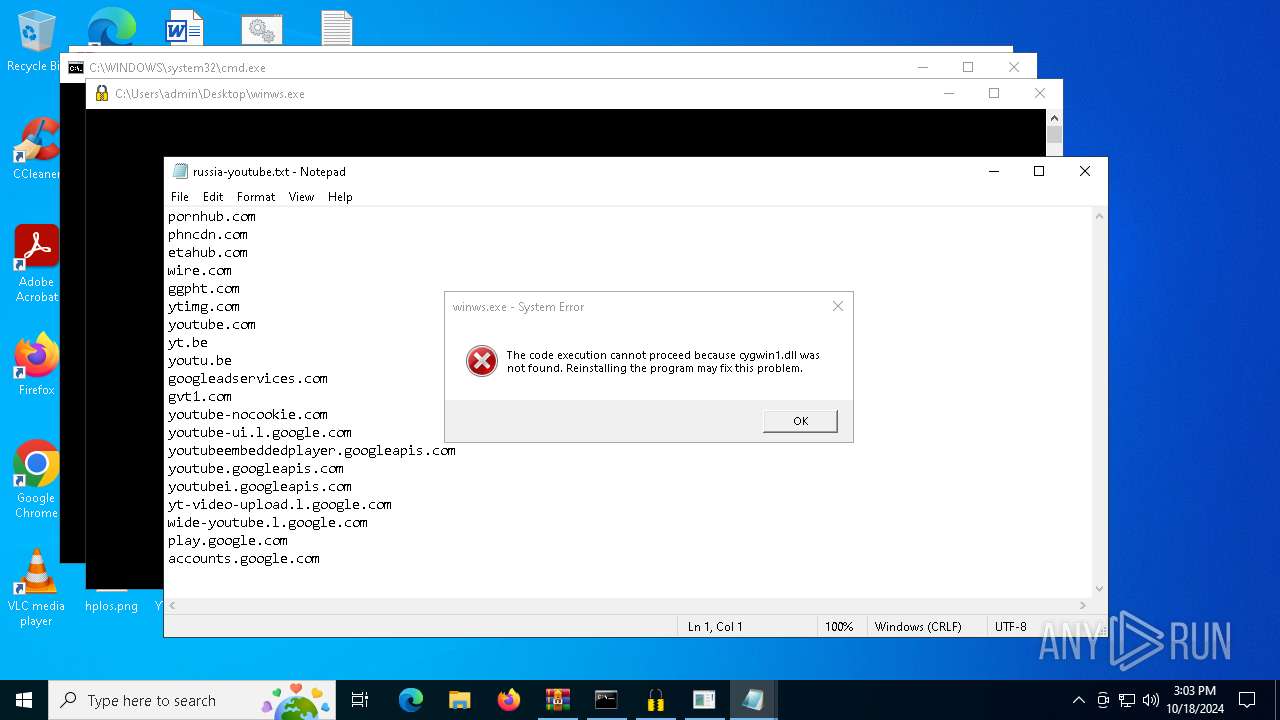This screenshot has height=720, width=1280.
Task: Click the line 'yt.be' in Notepad
Action: click(x=188, y=343)
